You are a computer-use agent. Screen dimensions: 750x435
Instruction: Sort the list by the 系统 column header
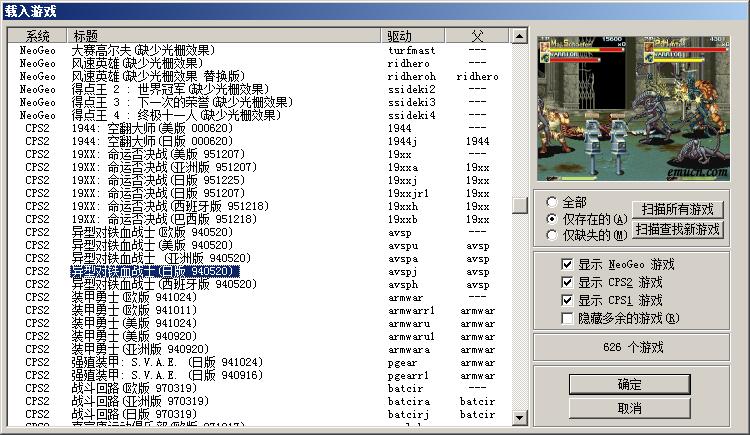click(37, 36)
